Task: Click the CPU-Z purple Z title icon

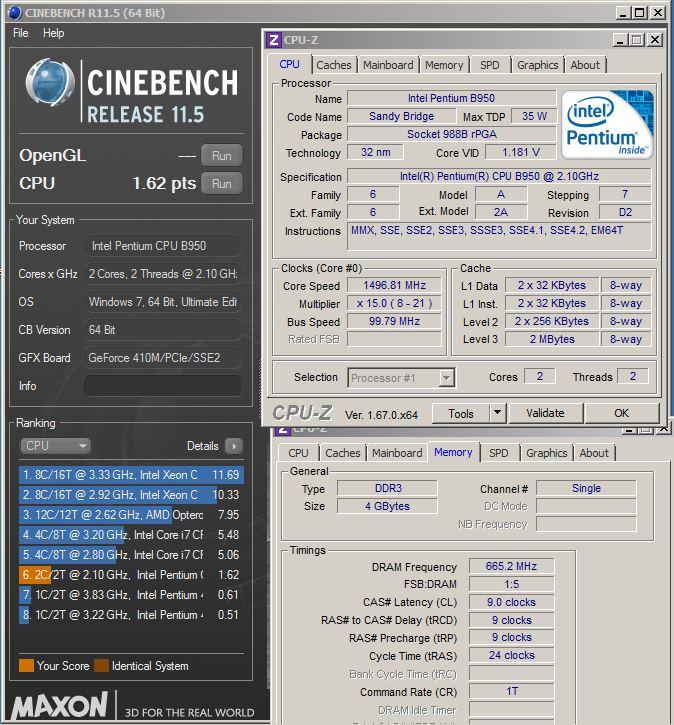Action: (274, 40)
